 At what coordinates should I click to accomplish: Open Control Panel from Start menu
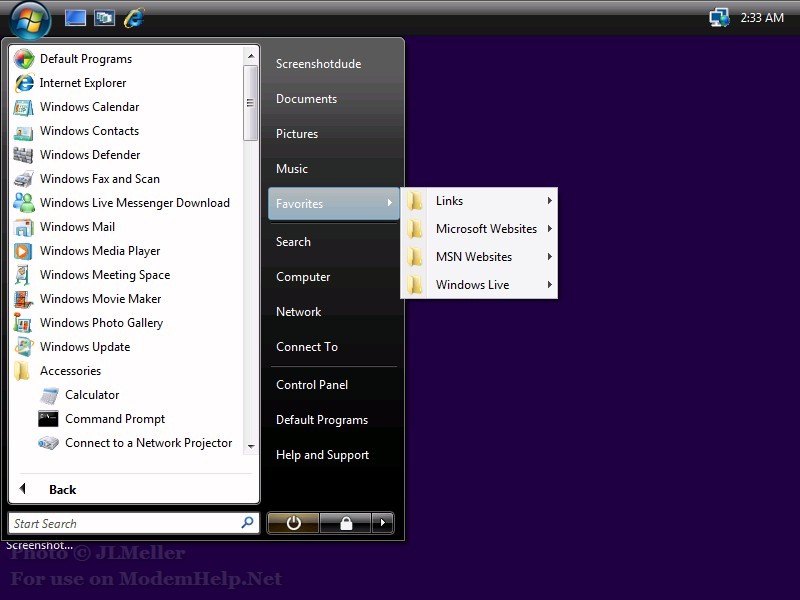coord(312,385)
